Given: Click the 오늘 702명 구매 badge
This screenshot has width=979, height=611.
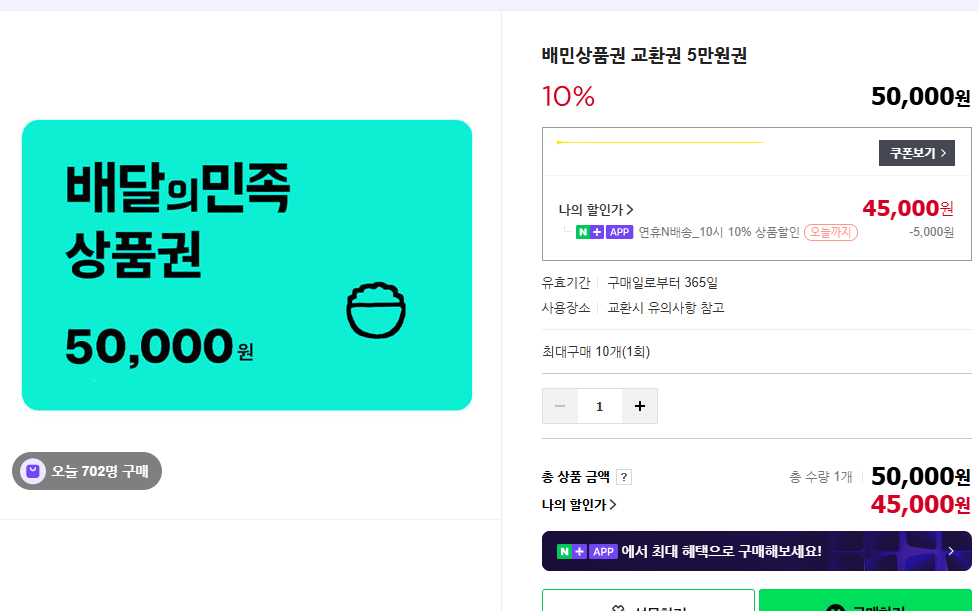Looking at the screenshot, I should 87,471.
